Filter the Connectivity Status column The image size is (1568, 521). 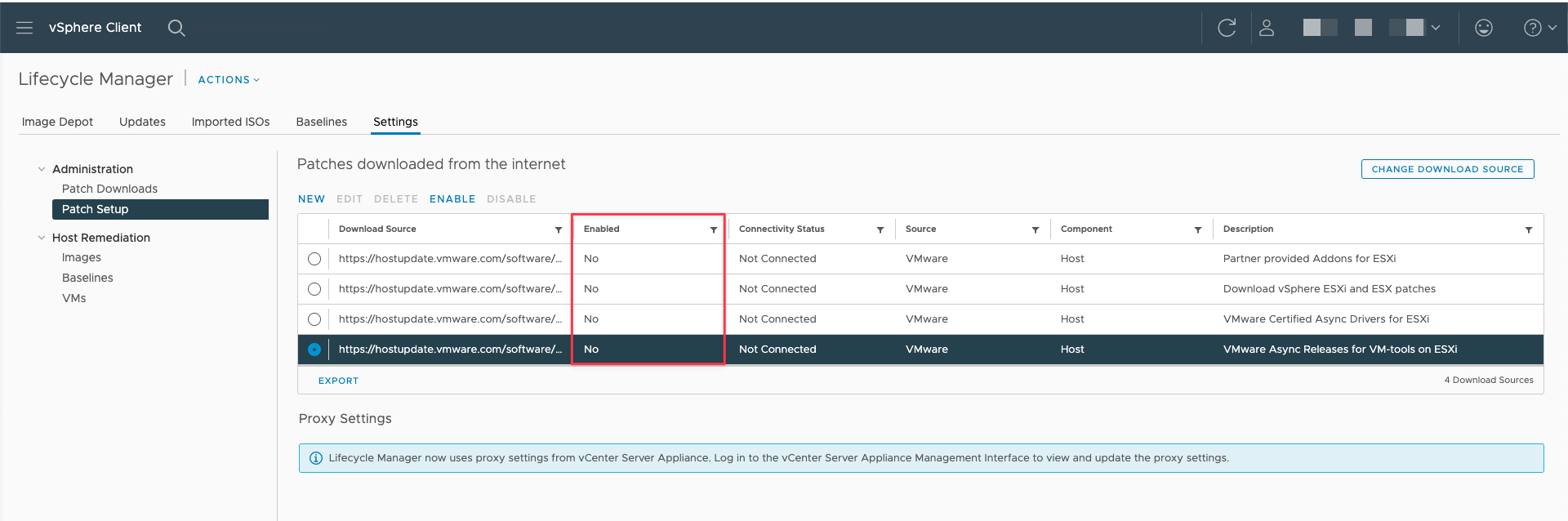point(880,230)
